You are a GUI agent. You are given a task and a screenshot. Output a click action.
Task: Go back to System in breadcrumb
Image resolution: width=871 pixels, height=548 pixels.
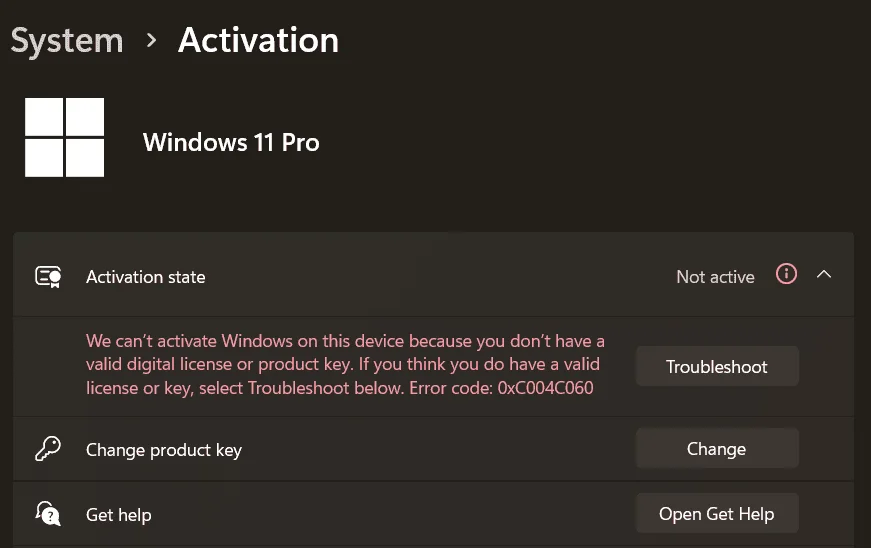pos(67,41)
